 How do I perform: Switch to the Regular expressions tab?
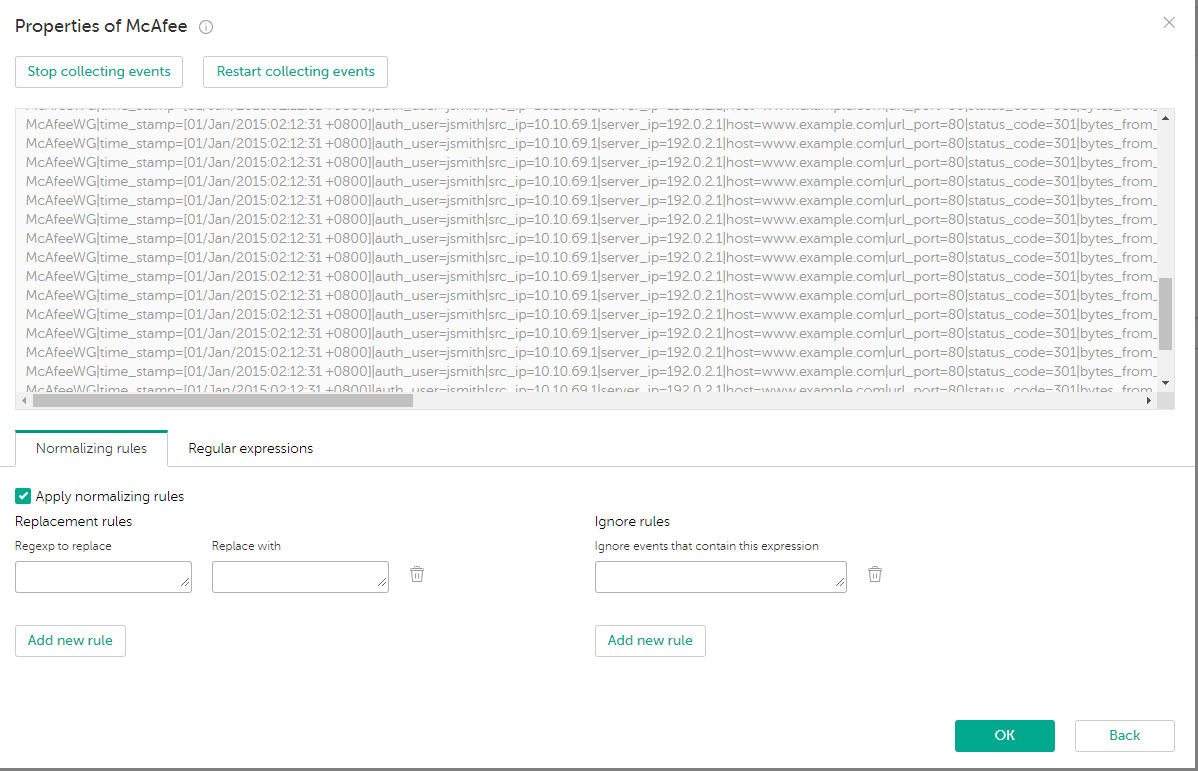click(250, 448)
